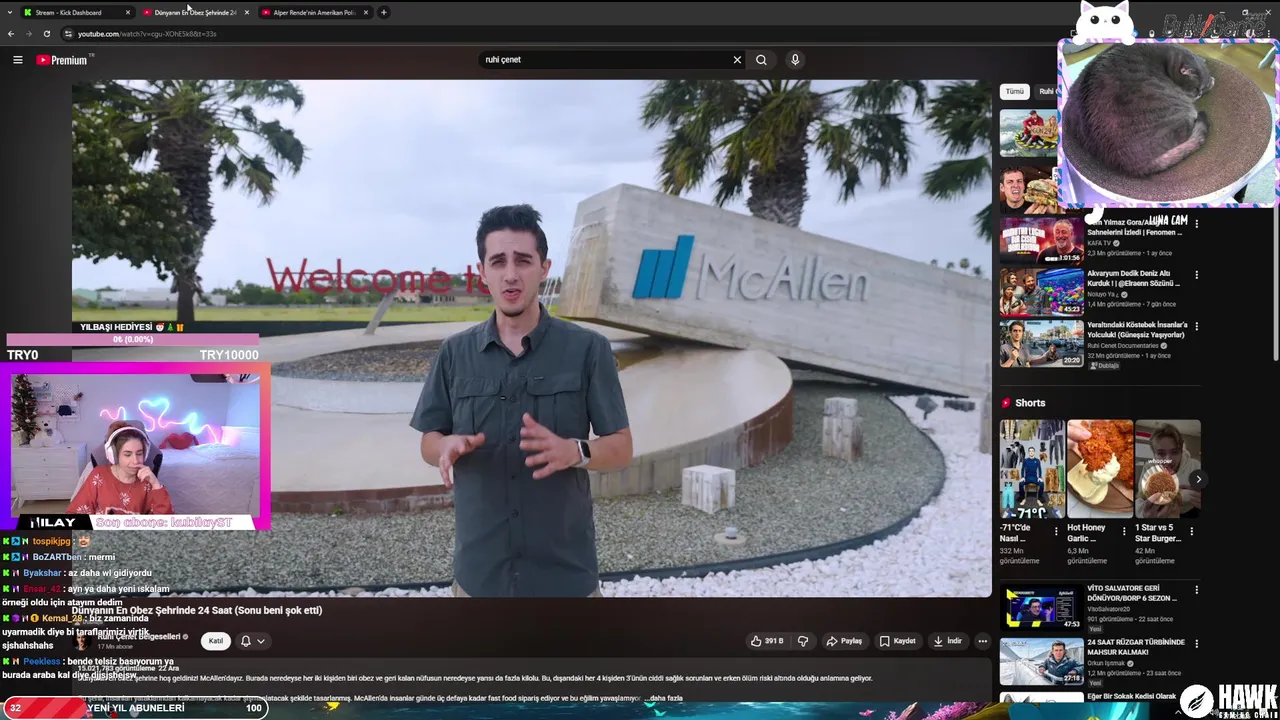Open Cem Yılmaz Gora video thumbnail

[1041, 240]
